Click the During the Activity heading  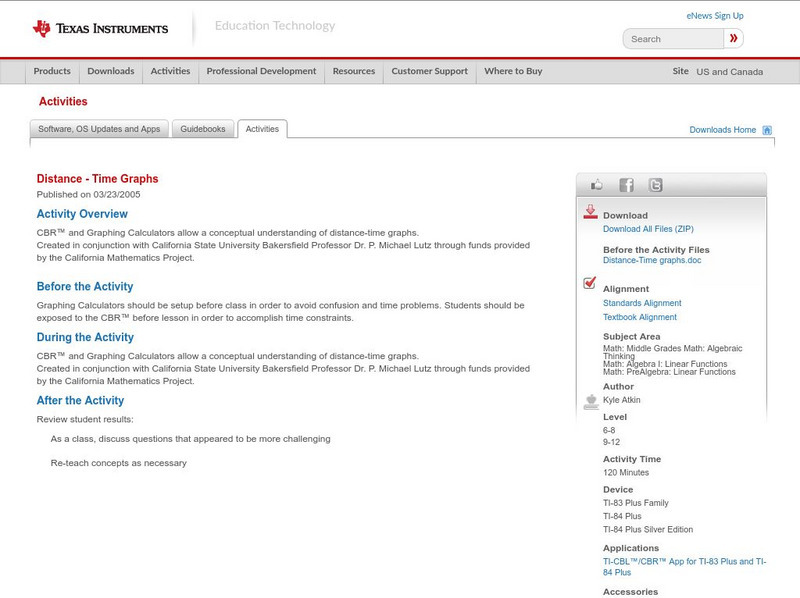point(85,337)
